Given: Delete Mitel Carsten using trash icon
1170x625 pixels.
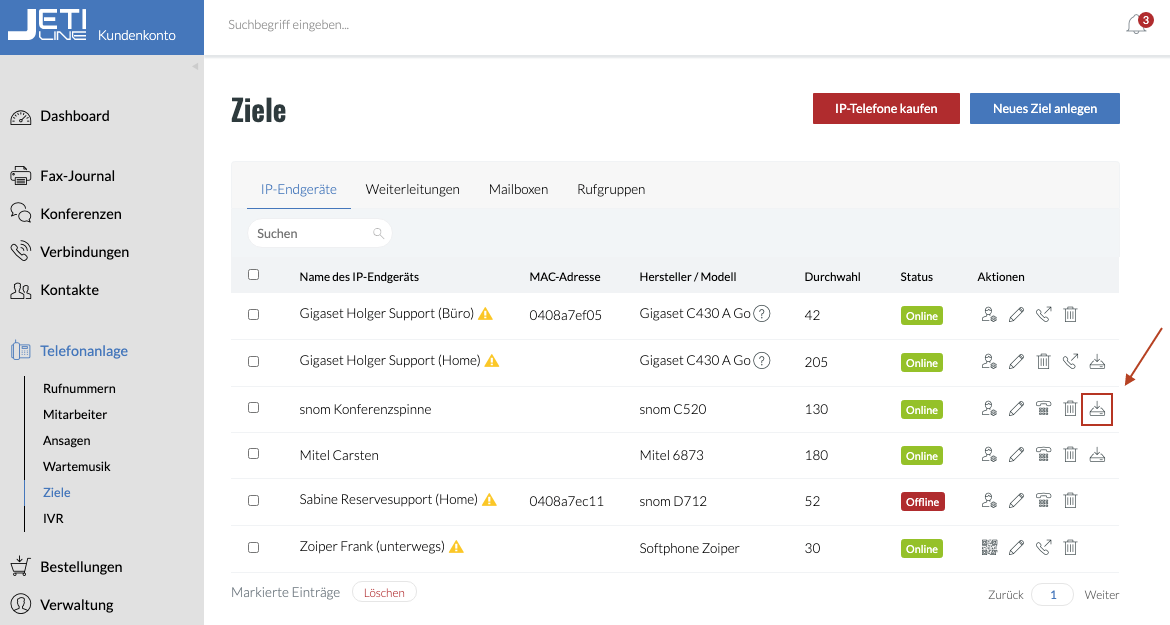Looking at the screenshot, I should point(1070,454).
